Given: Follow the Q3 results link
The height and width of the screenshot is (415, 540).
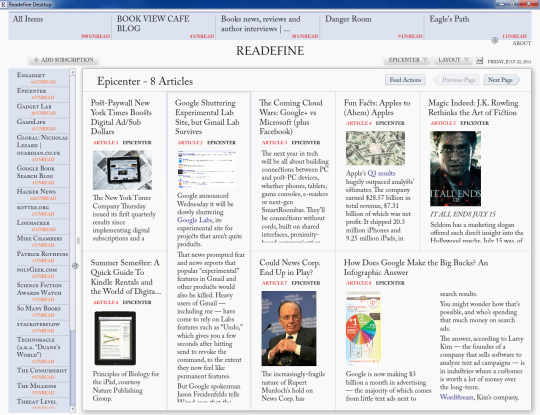Looking at the screenshot, I should [x=381, y=173].
